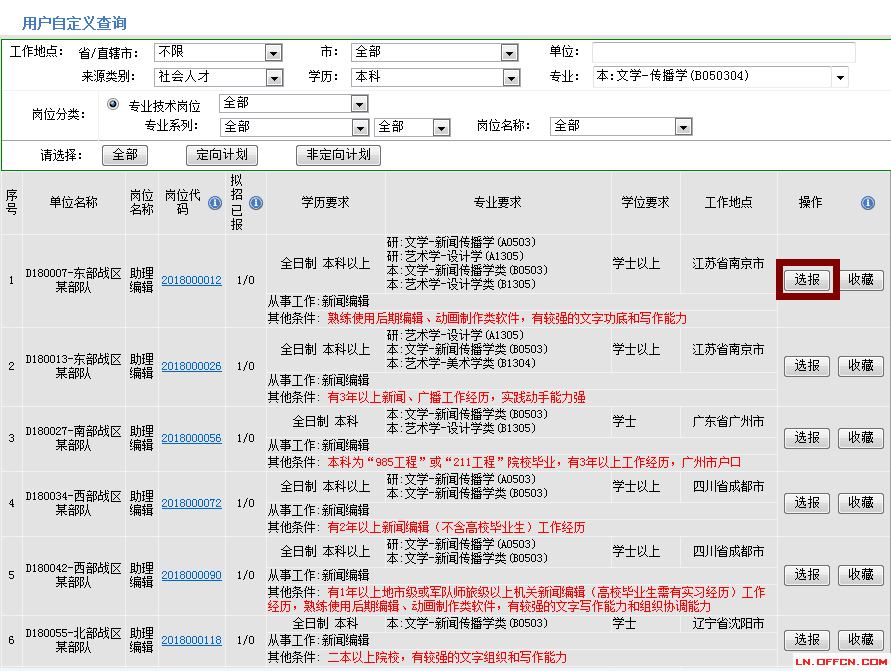Click info icon next to 操作 header
Image resolution: width=891 pixels, height=671 pixels.
pos(868,203)
